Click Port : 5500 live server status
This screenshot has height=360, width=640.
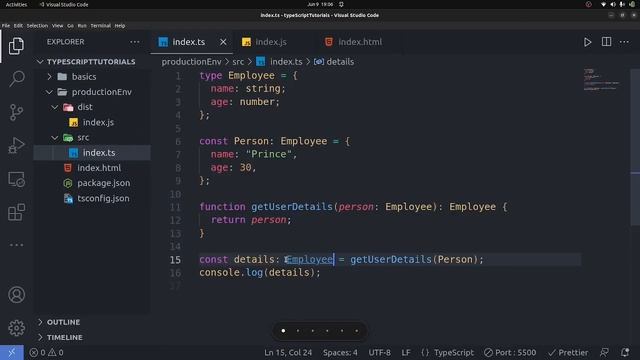(x=510, y=352)
